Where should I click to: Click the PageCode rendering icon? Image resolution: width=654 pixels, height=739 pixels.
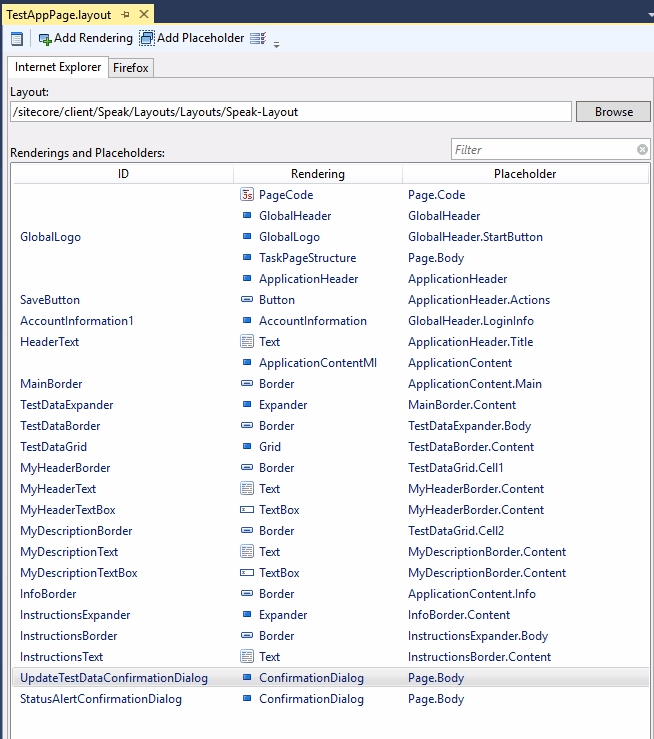(x=247, y=194)
